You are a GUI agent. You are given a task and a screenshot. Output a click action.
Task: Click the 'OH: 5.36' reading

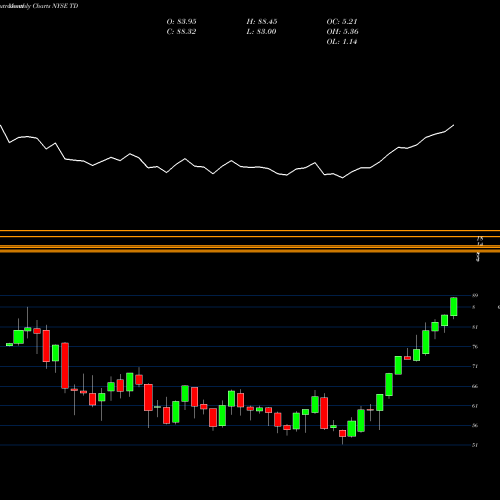(342, 32)
